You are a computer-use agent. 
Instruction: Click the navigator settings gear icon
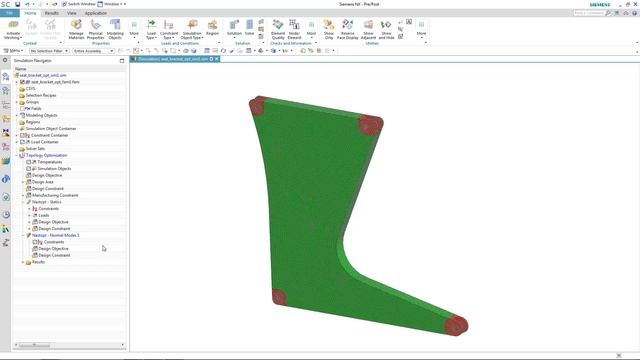5,60
